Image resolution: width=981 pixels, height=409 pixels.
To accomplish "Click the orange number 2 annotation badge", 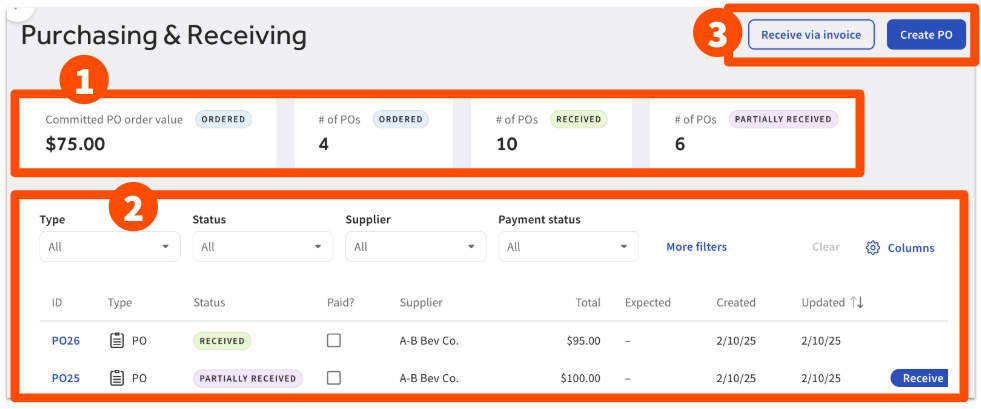I will click(x=135, y=210).
